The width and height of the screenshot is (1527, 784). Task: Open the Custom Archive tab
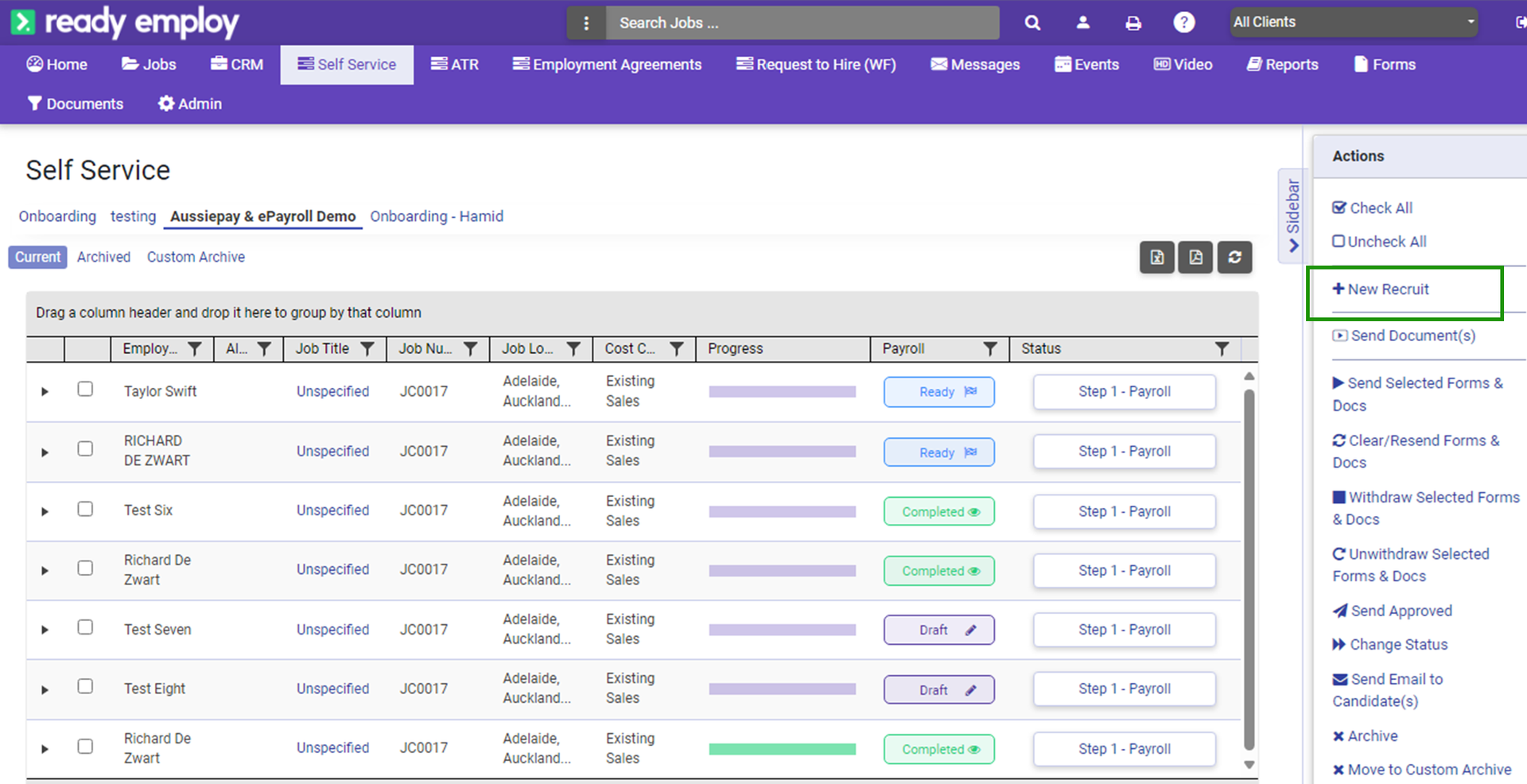196,257
